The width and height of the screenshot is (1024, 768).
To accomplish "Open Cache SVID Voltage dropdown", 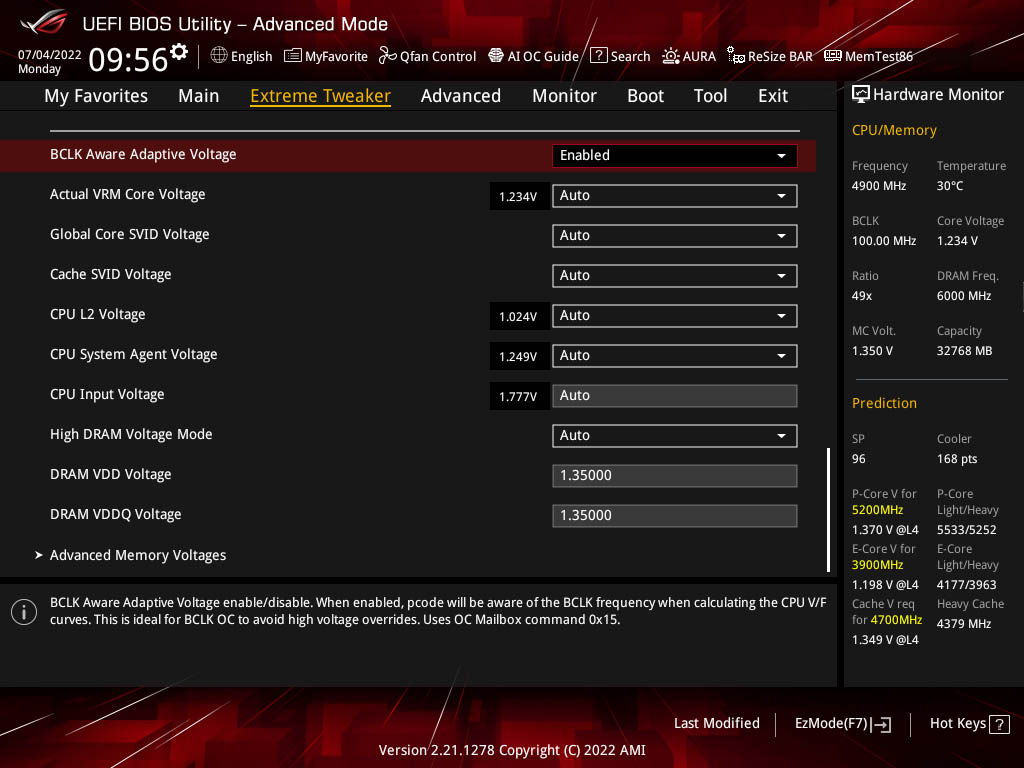I will (x=675, y=276).
